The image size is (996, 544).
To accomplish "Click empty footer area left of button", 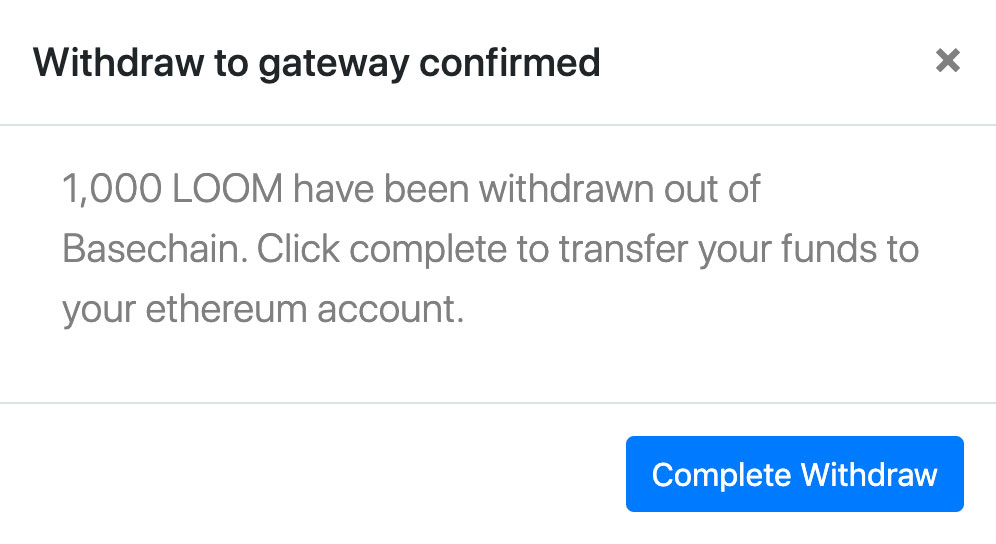I will (x=313, y=474).
